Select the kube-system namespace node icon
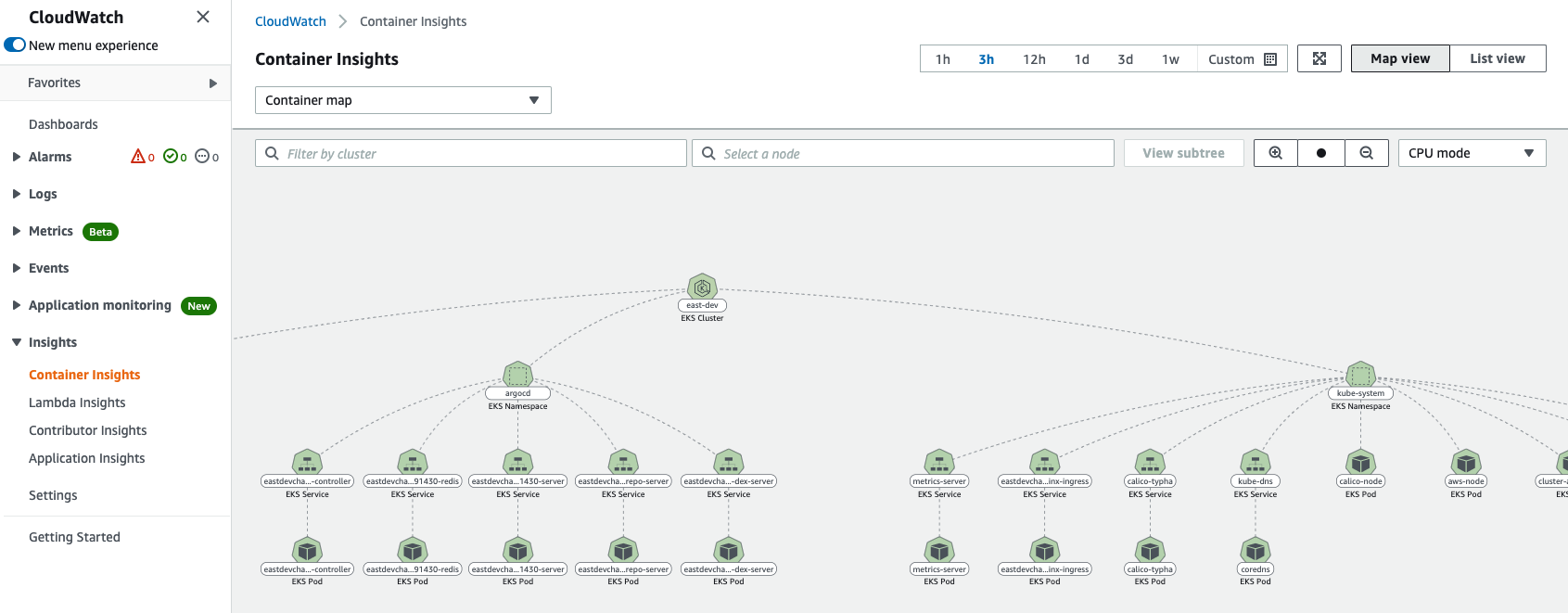This screenshot has height=613, width=1568. click(x=1360, y=375)
